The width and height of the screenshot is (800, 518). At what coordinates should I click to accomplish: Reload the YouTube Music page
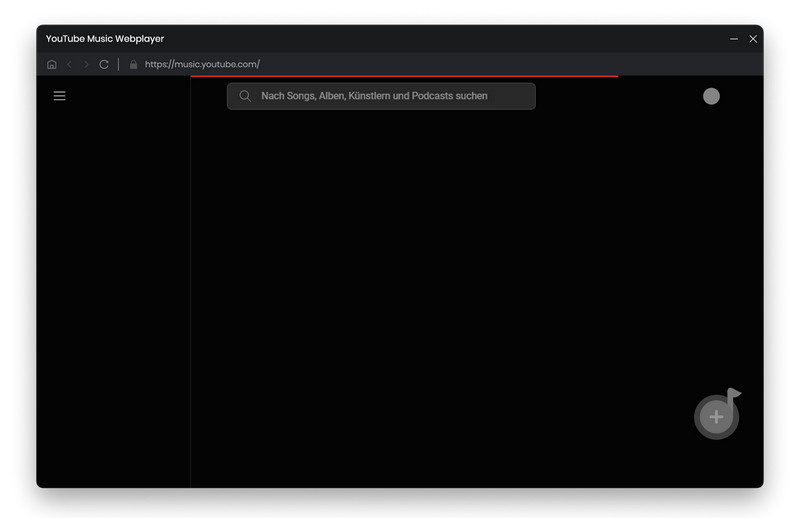[x=104, y=64]
